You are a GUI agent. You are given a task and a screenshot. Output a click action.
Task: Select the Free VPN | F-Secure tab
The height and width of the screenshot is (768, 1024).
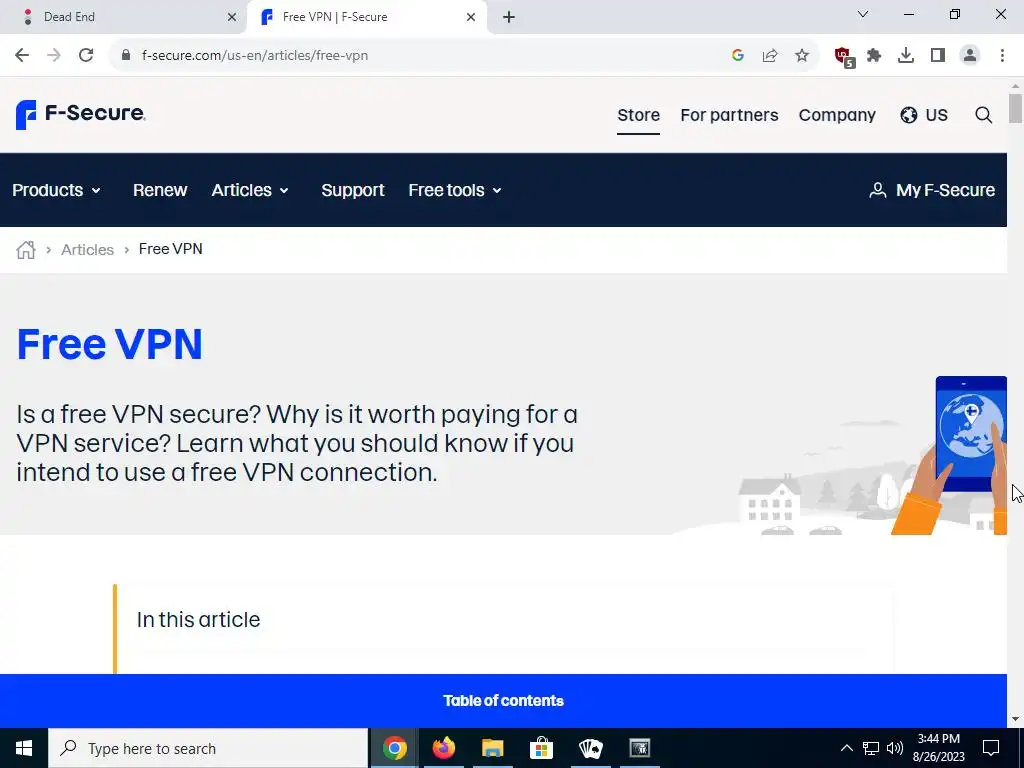click(x=366, y=17)
